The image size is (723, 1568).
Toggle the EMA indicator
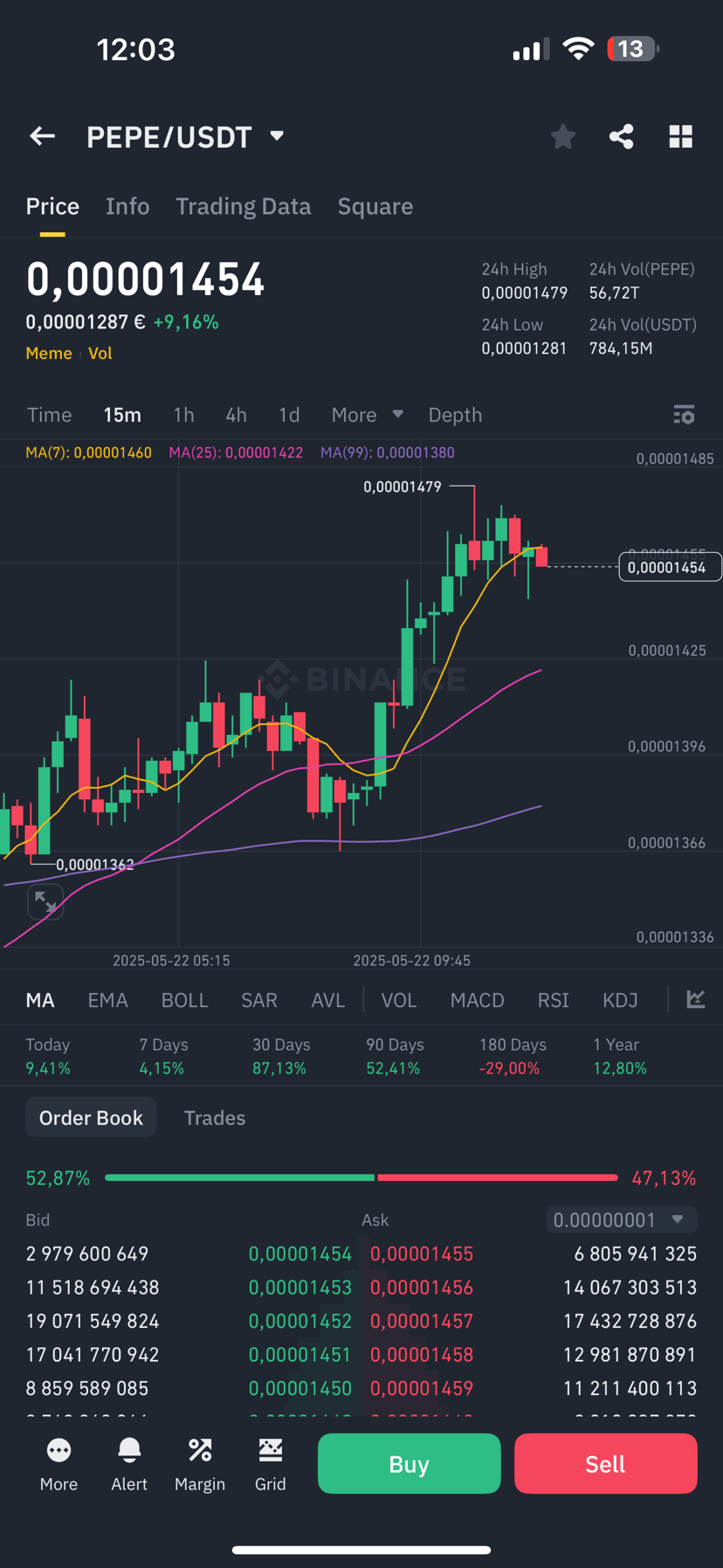pos(107,1000)
